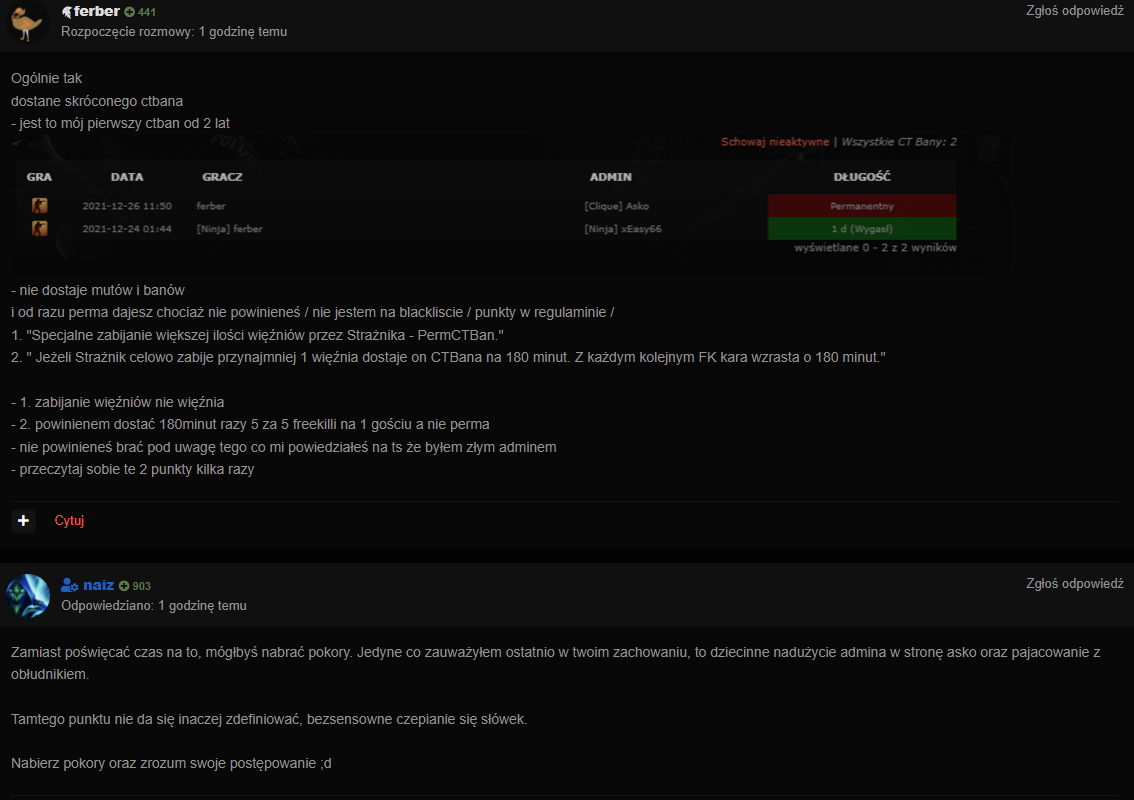Click player name '[Ninja] ferber' in table

(229, 229)
